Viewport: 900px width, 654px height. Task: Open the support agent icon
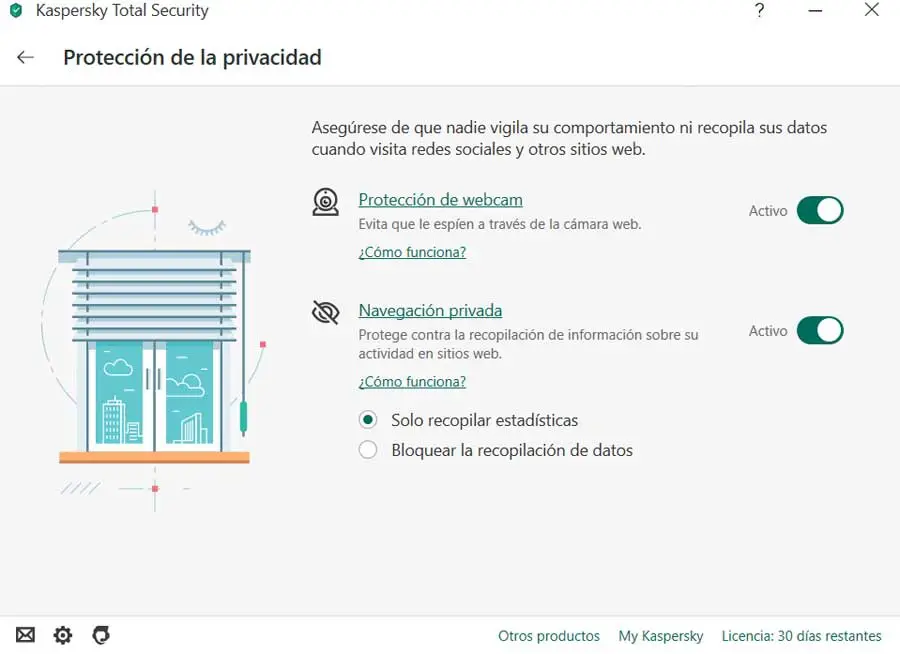(x=101, y=634)
